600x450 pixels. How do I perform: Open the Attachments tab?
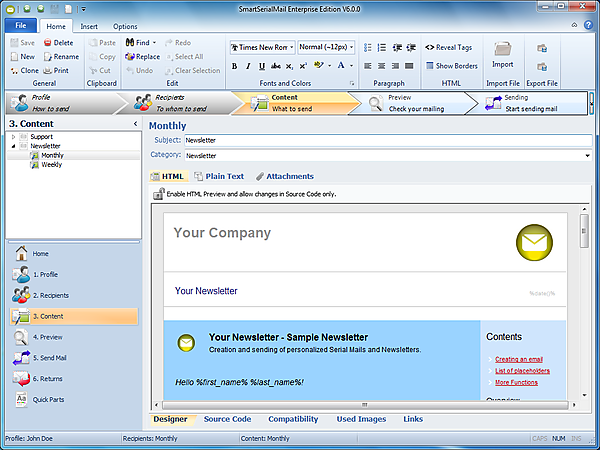coord(285,176)
